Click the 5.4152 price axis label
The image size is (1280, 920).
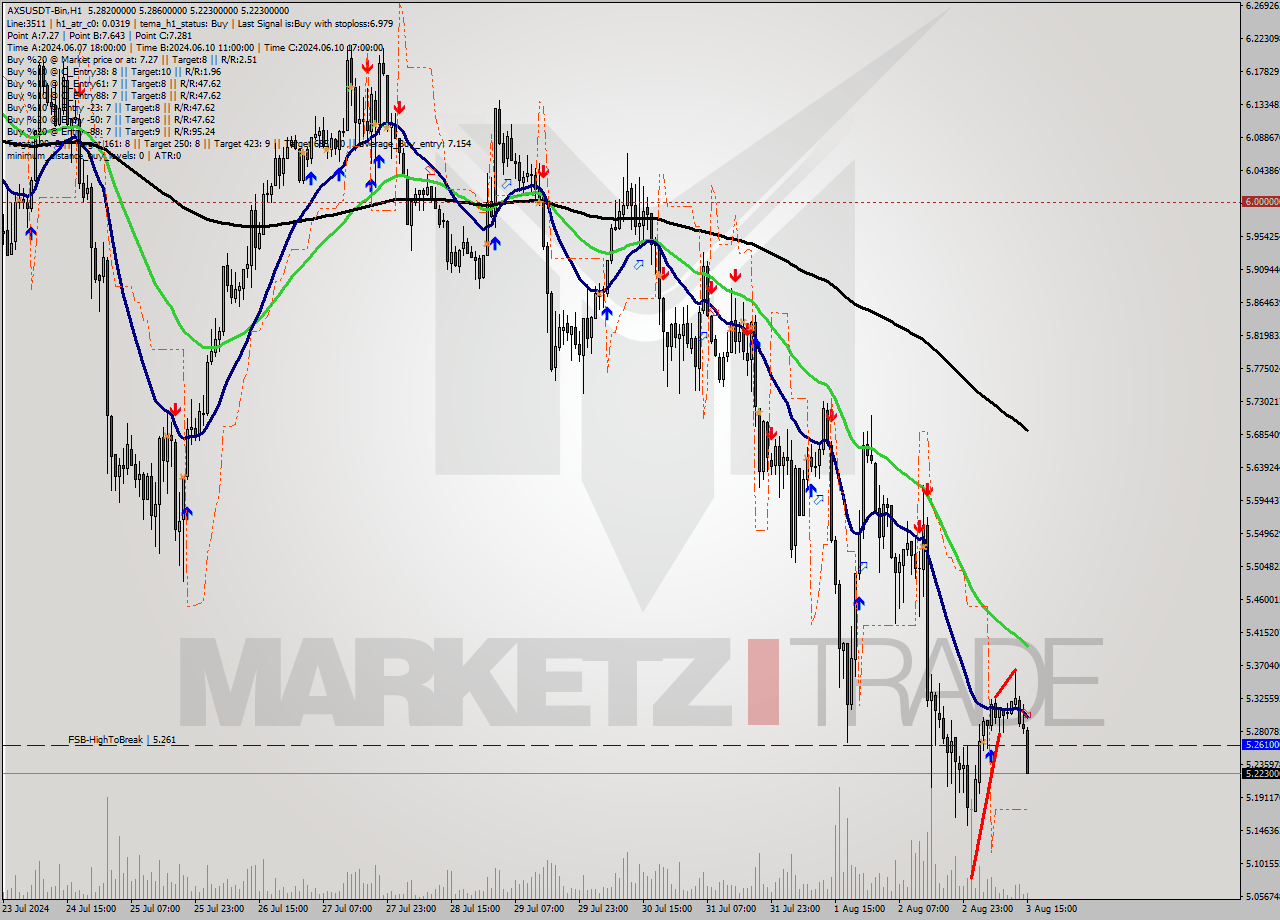(x=1263, y=632)
